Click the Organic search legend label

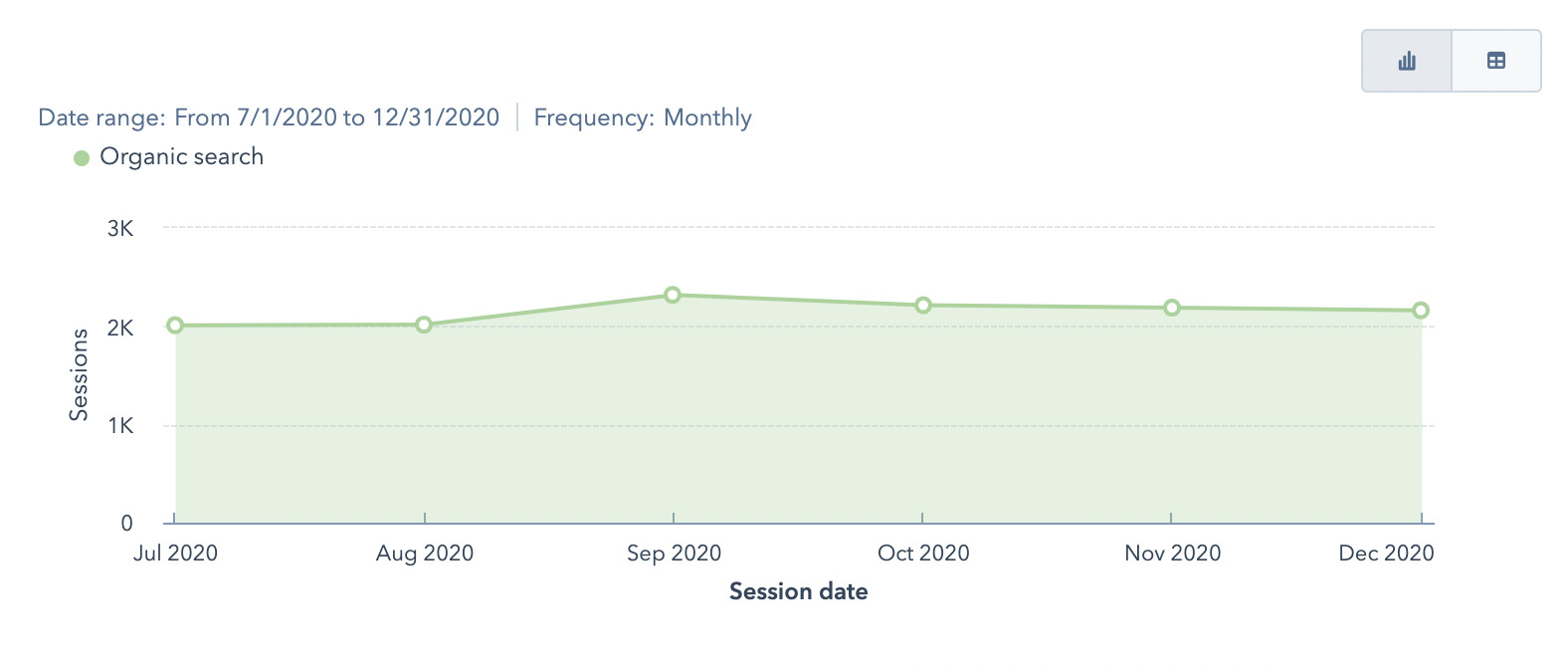182,156
